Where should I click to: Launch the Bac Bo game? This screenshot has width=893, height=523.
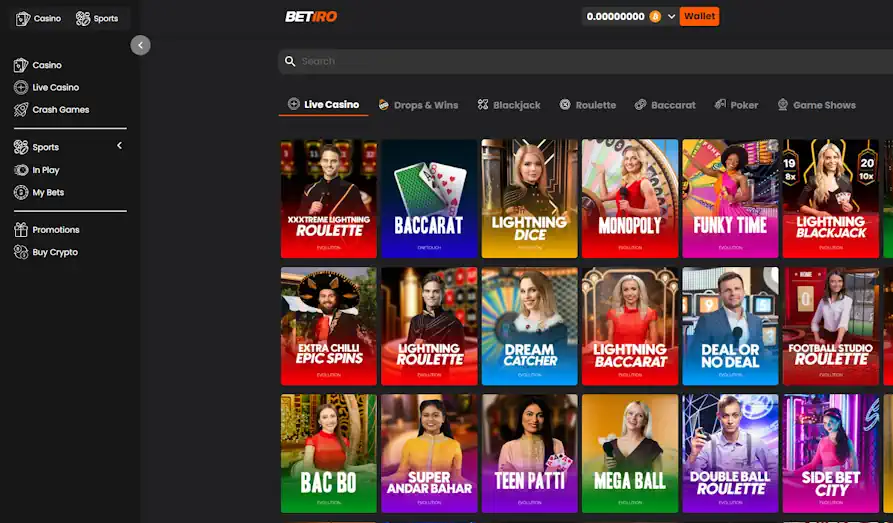point(329,453)
